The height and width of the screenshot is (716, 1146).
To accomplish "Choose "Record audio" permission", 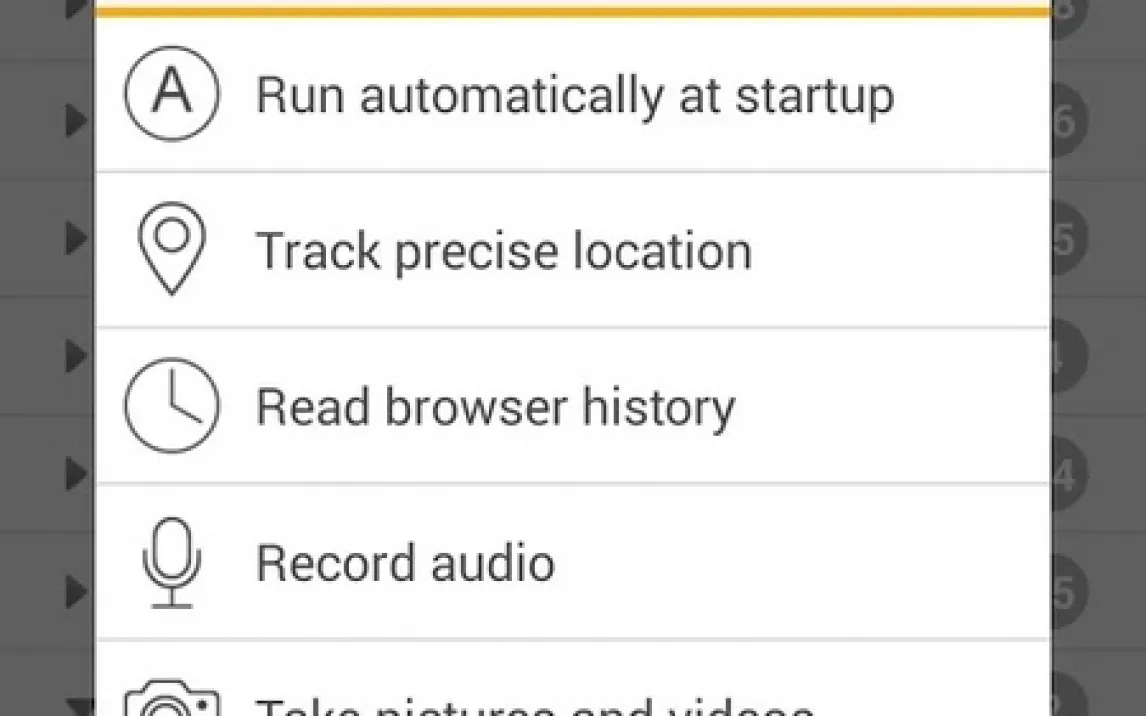I will [x=405, y=563].
